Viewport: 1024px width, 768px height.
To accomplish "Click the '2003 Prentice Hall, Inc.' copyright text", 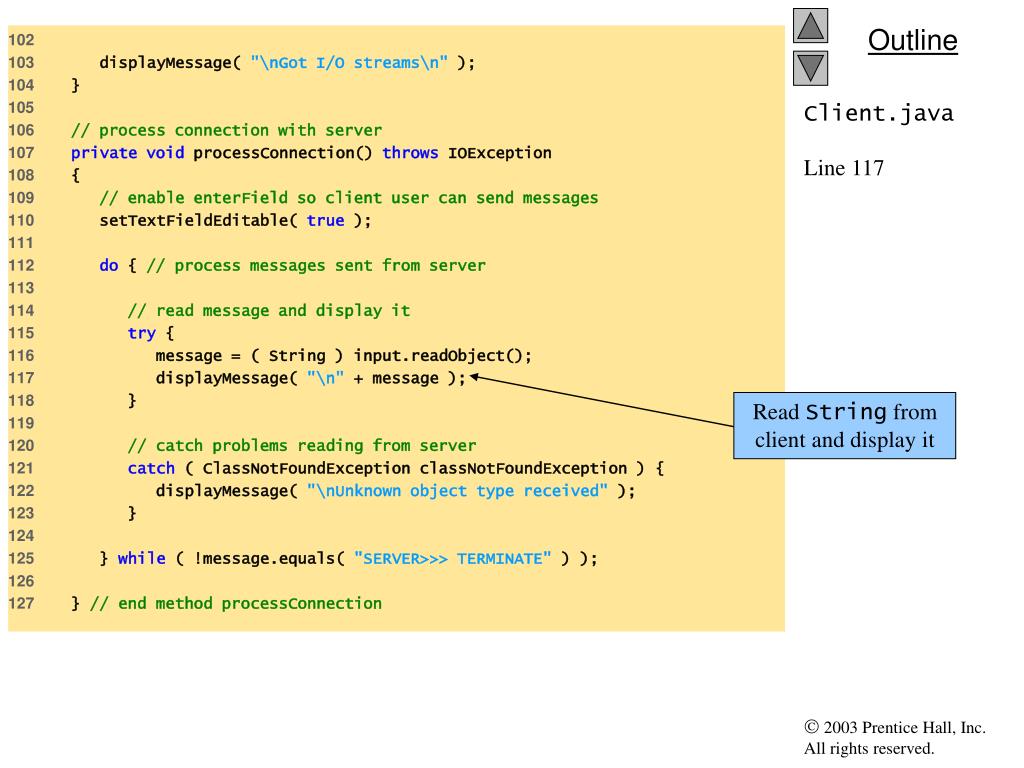I will [895, 728].
